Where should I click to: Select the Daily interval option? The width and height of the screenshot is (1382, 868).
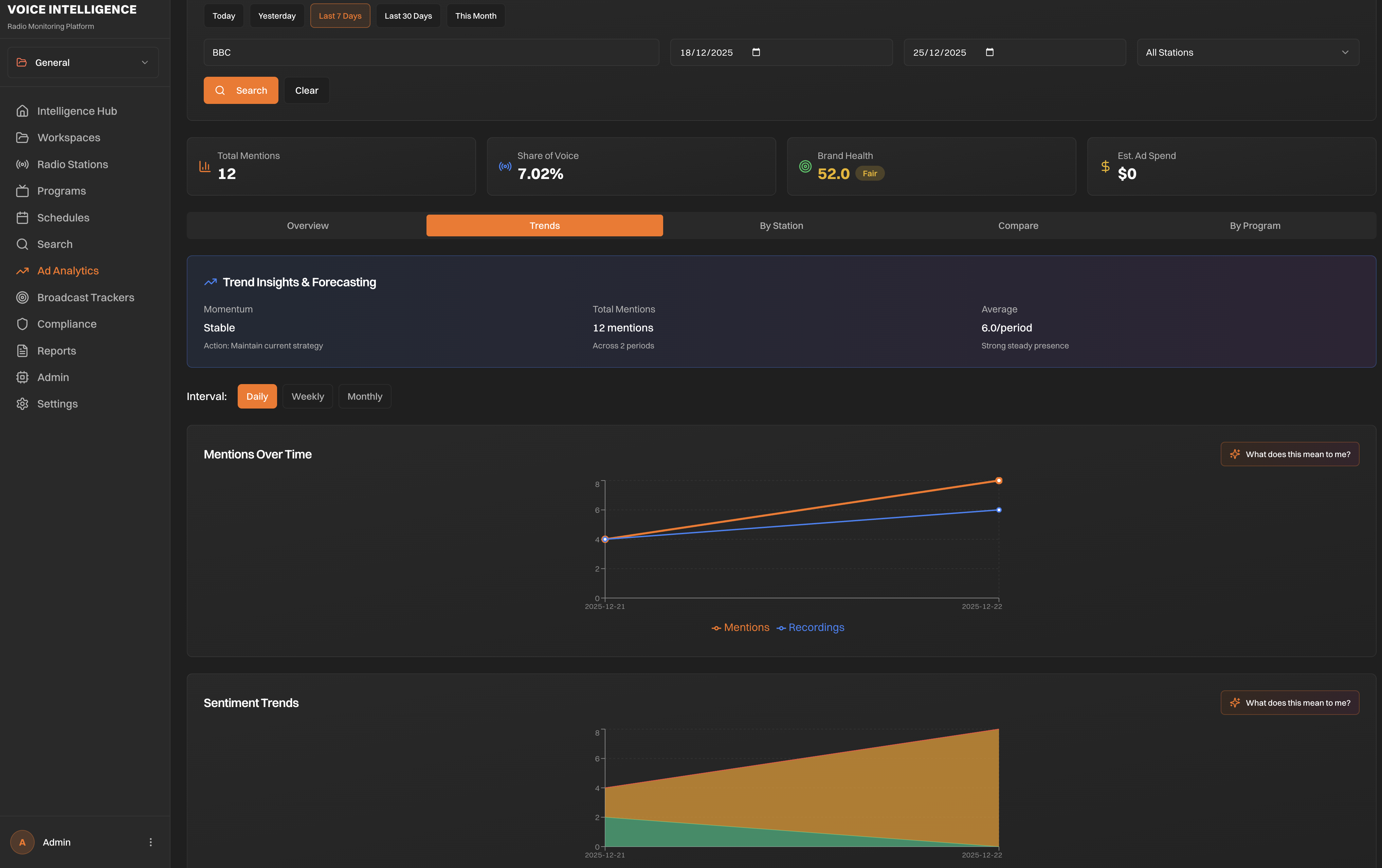click(257, 396)
